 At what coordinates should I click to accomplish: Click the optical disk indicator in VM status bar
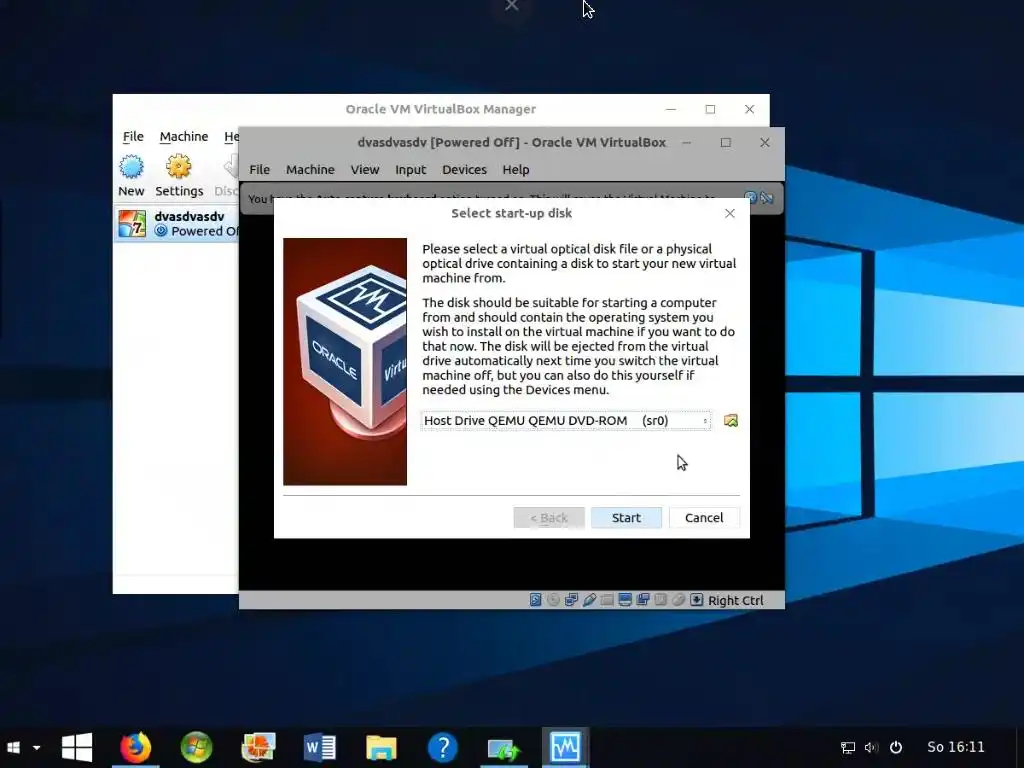(x=553, y=600)
